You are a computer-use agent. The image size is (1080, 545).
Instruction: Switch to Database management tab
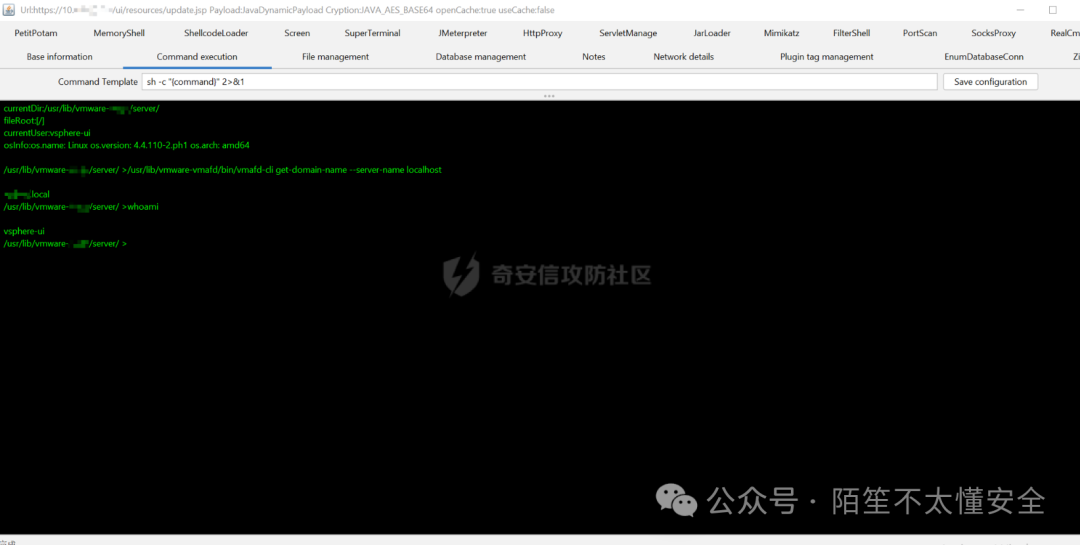tap(481, 57)
